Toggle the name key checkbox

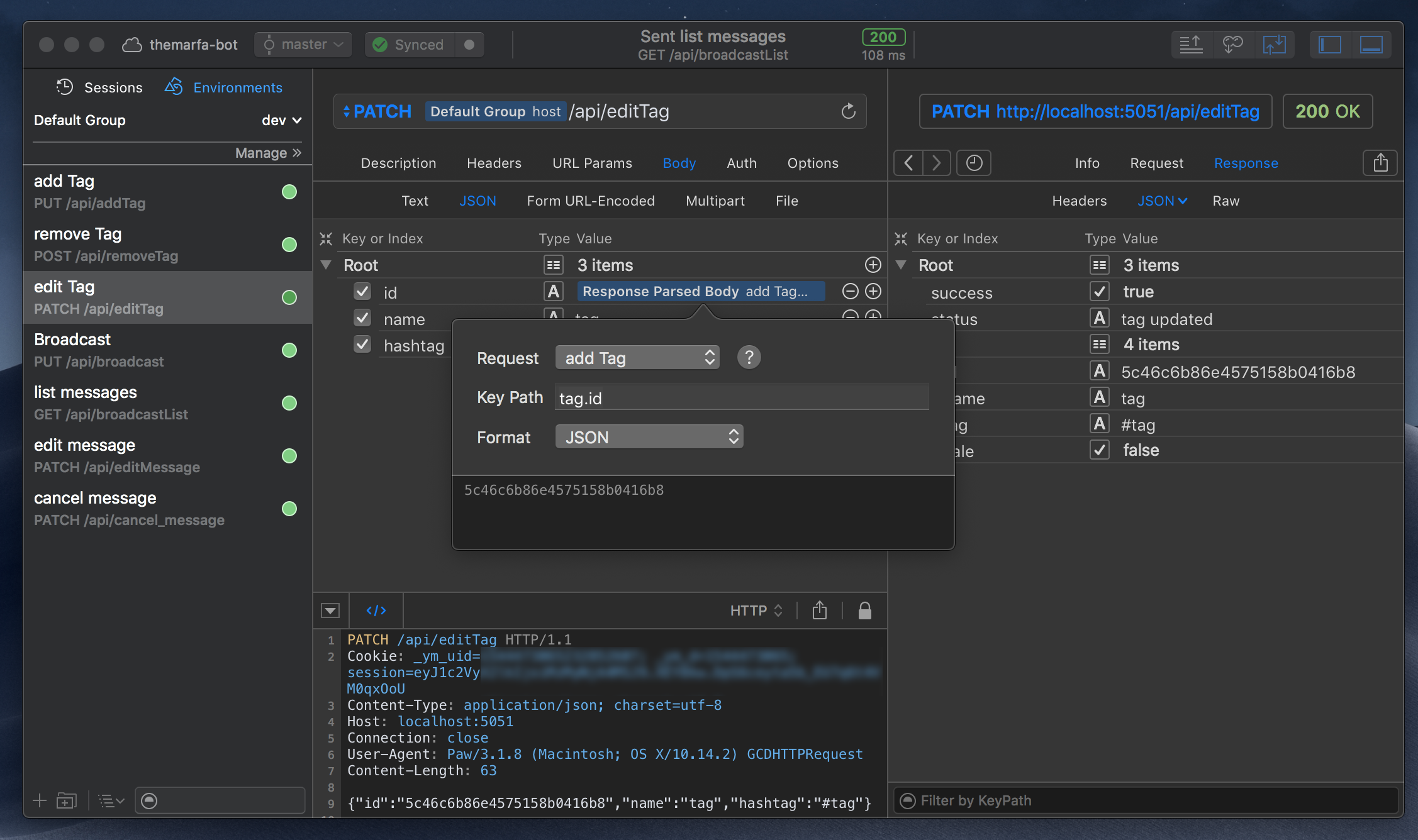[362, 318]
